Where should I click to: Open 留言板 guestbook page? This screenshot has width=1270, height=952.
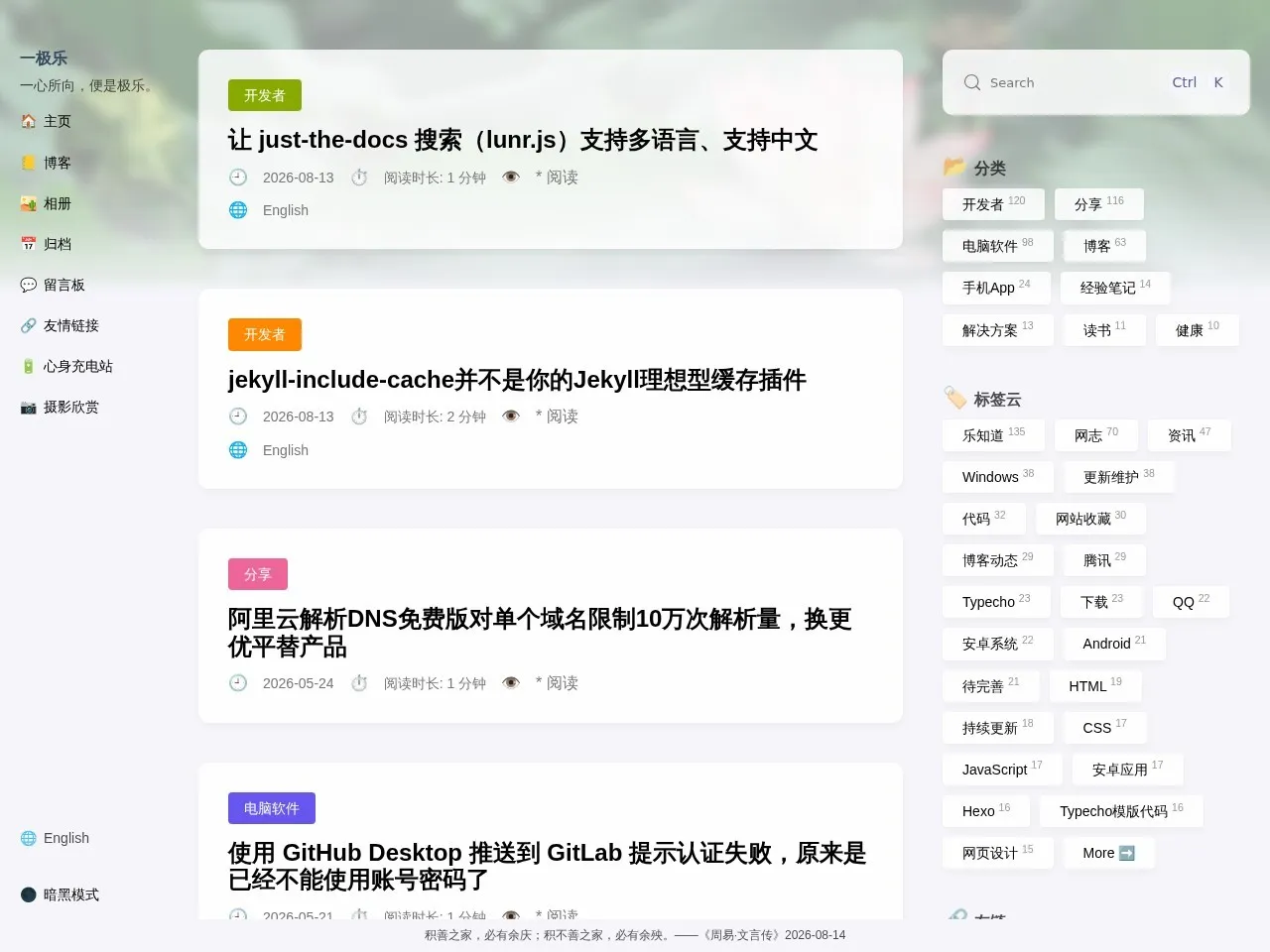(53, 285)
